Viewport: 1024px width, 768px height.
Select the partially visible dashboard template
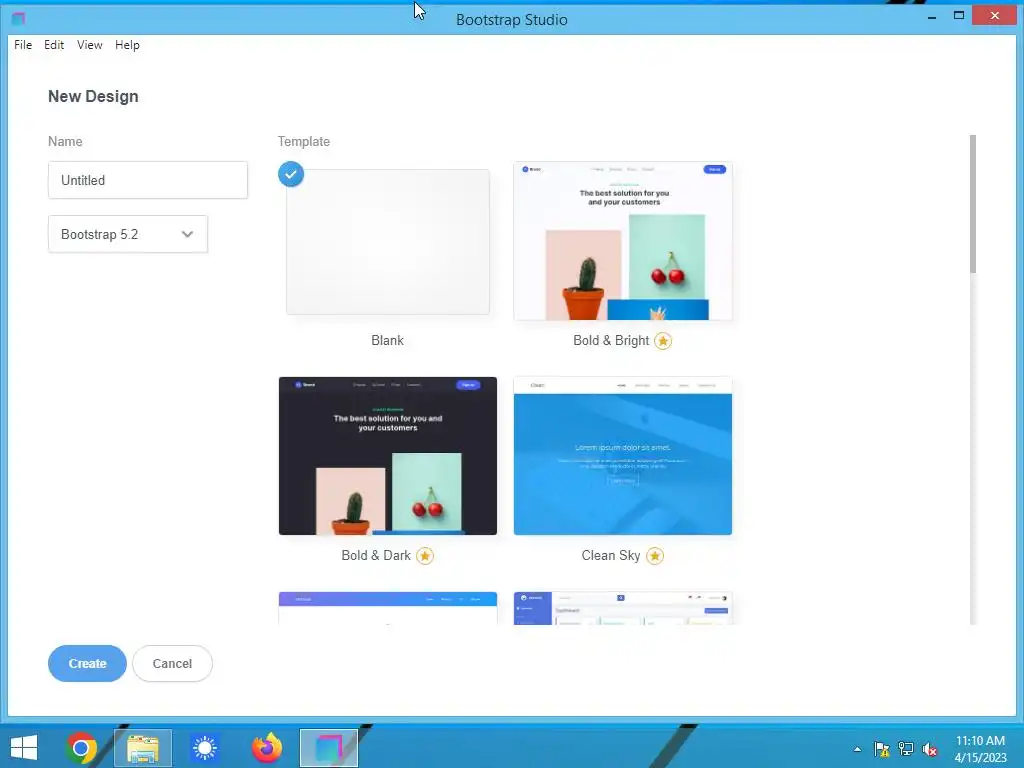623,608
